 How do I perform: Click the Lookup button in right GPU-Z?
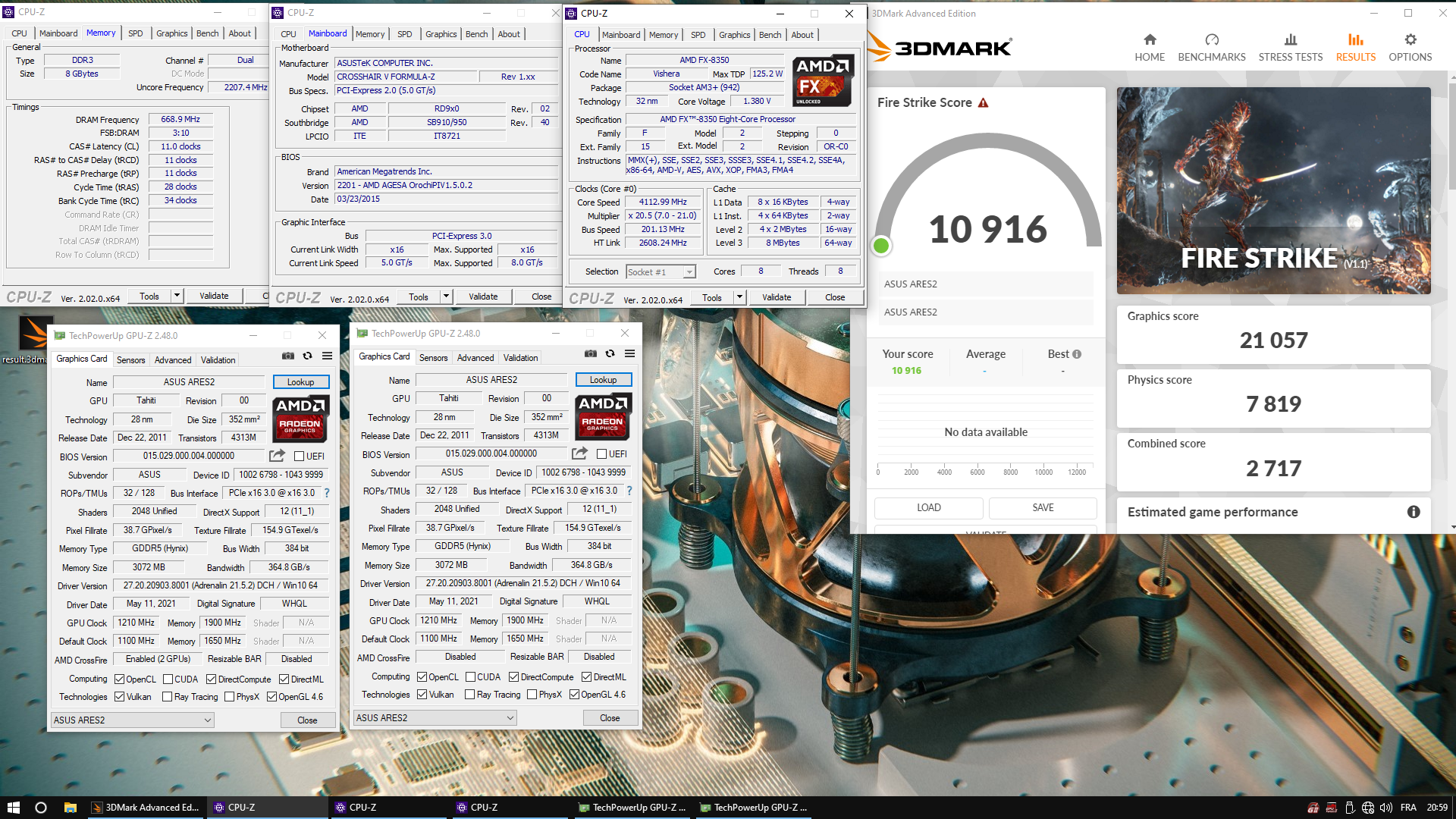point(603,380)
